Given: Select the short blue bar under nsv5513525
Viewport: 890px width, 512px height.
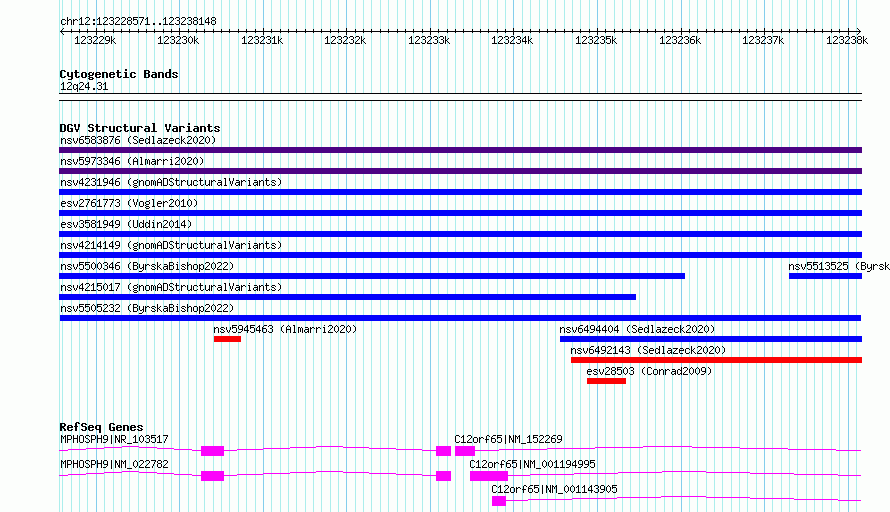Looking at the screenshot, I should coord(825,276).
